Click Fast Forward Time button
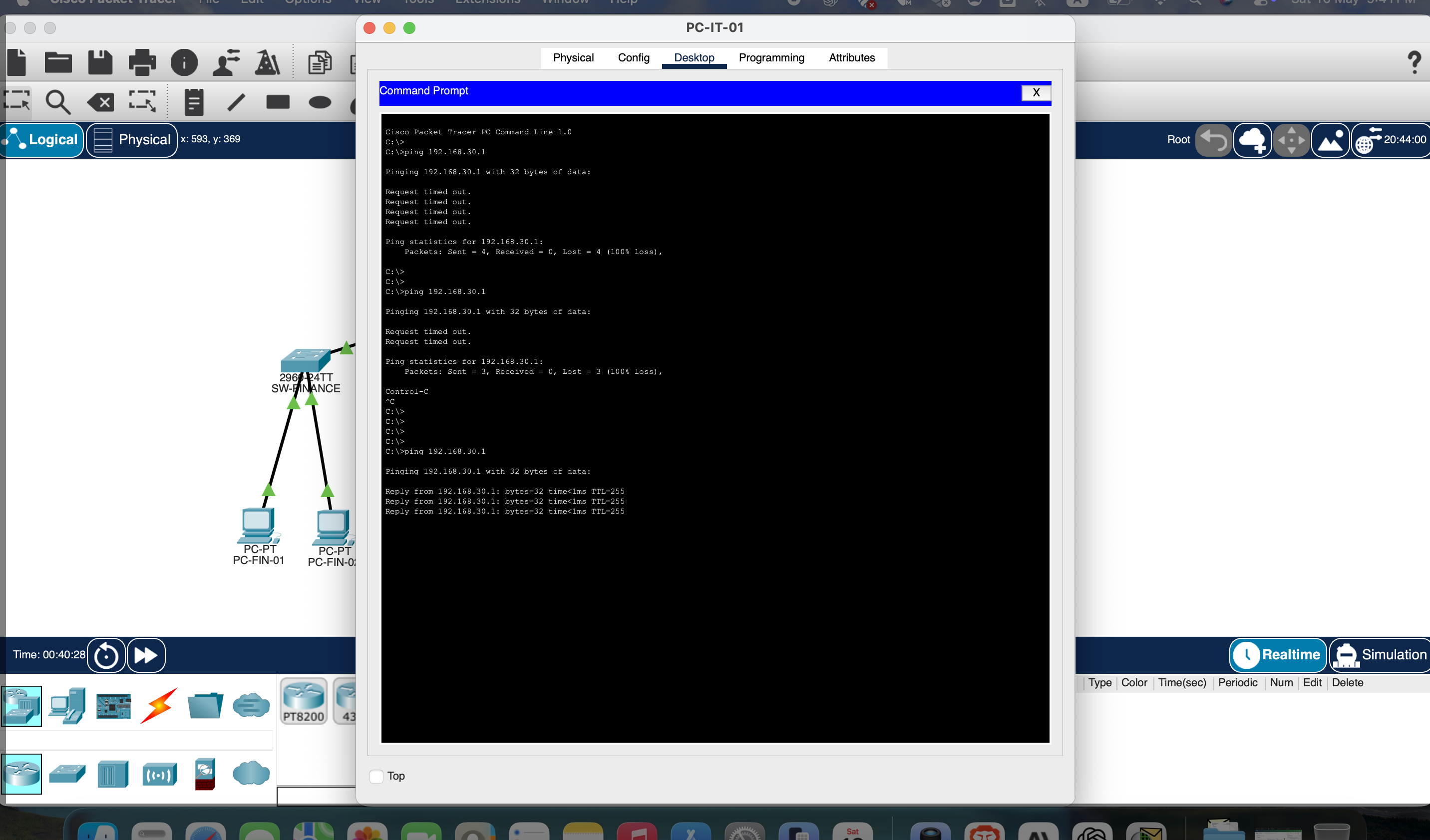Viewport: 1430px width, 840px height. click(146, 656)
